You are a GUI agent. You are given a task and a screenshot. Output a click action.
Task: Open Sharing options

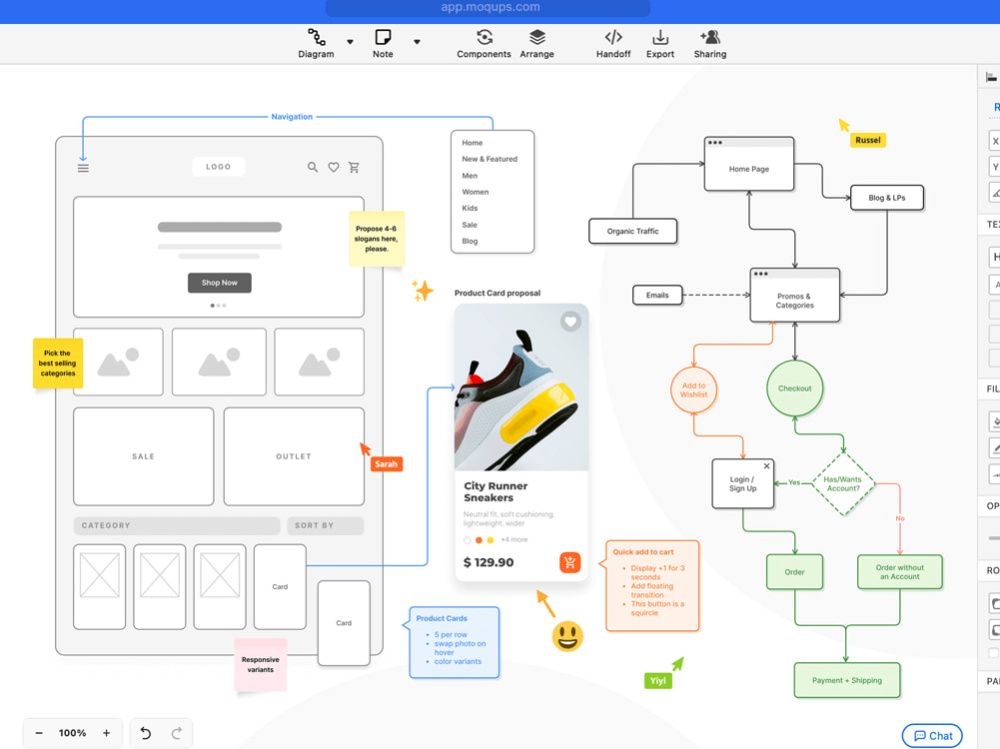710,43
